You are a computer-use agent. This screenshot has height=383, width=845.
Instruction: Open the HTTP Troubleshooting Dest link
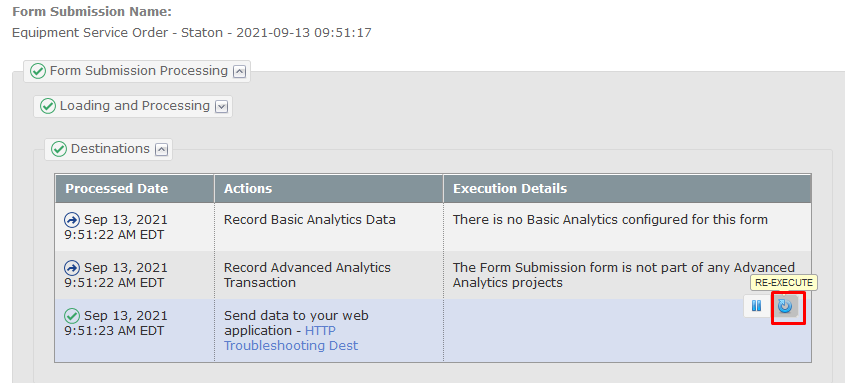(291, 338)
